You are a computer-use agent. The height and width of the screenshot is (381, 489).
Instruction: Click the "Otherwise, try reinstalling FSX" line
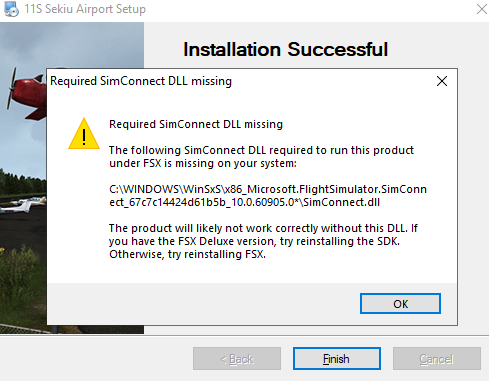point(187,254)
